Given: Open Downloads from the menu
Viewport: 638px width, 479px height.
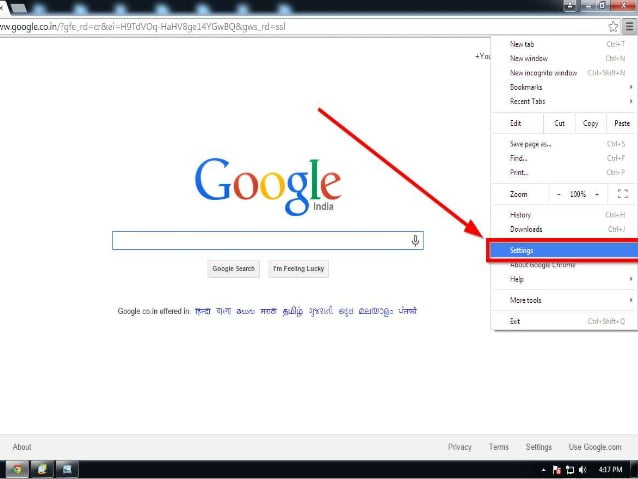Looking at the screenshot, I should (564, 229).
